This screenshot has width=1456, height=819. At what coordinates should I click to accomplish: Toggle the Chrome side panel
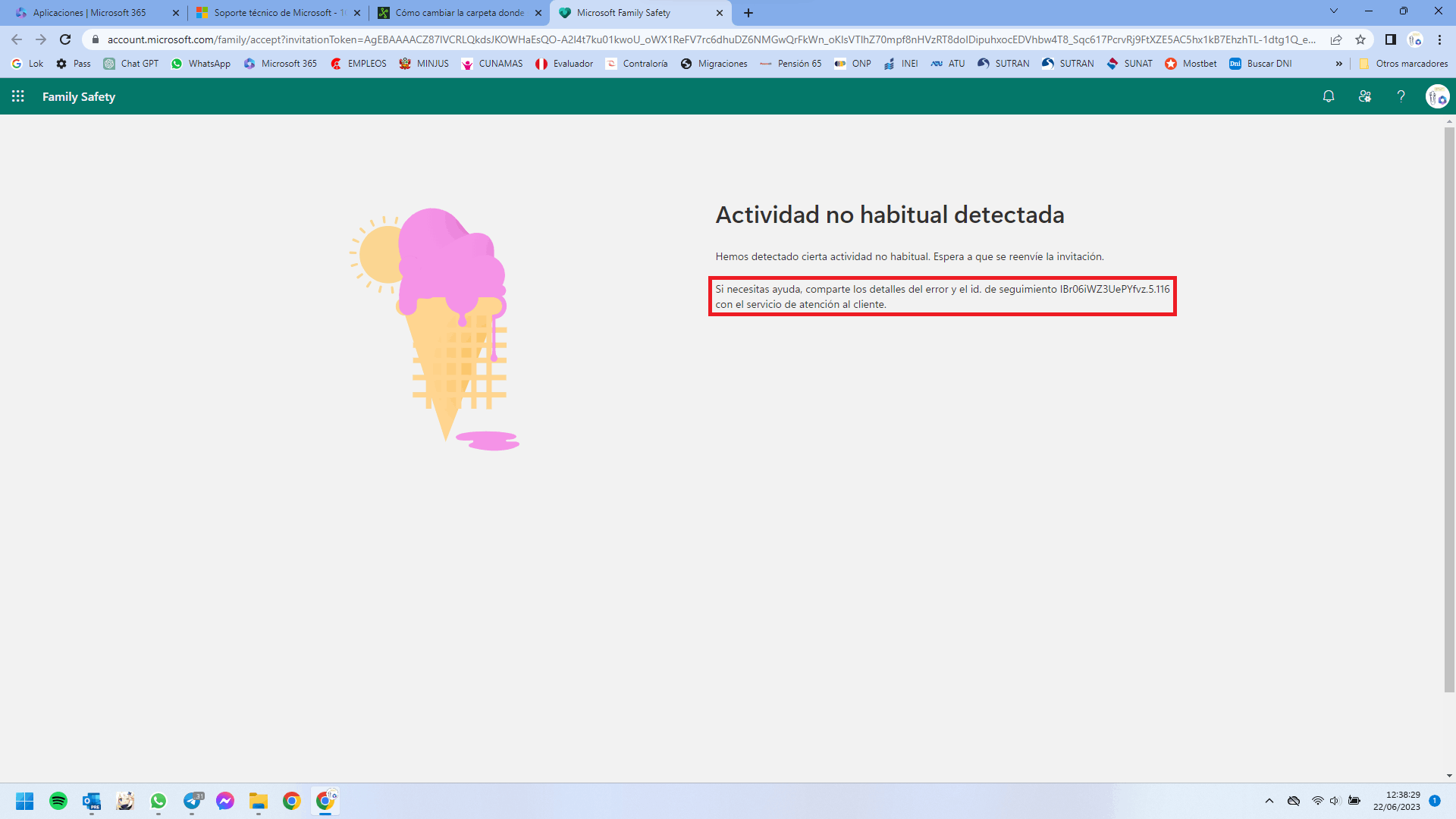click(x=1390, y=39)
